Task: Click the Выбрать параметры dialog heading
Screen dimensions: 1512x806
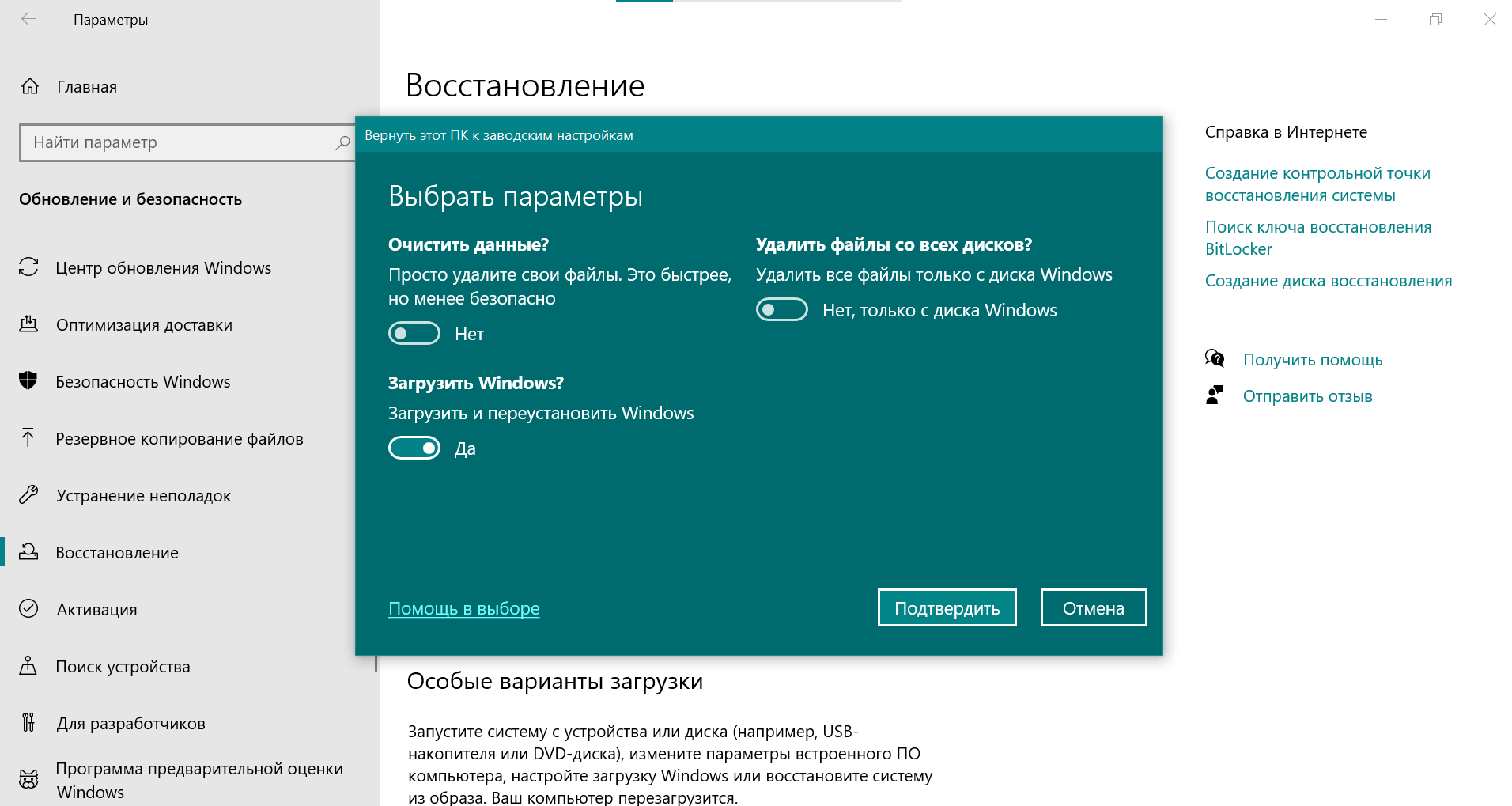Action: click(x=516, y=196)
